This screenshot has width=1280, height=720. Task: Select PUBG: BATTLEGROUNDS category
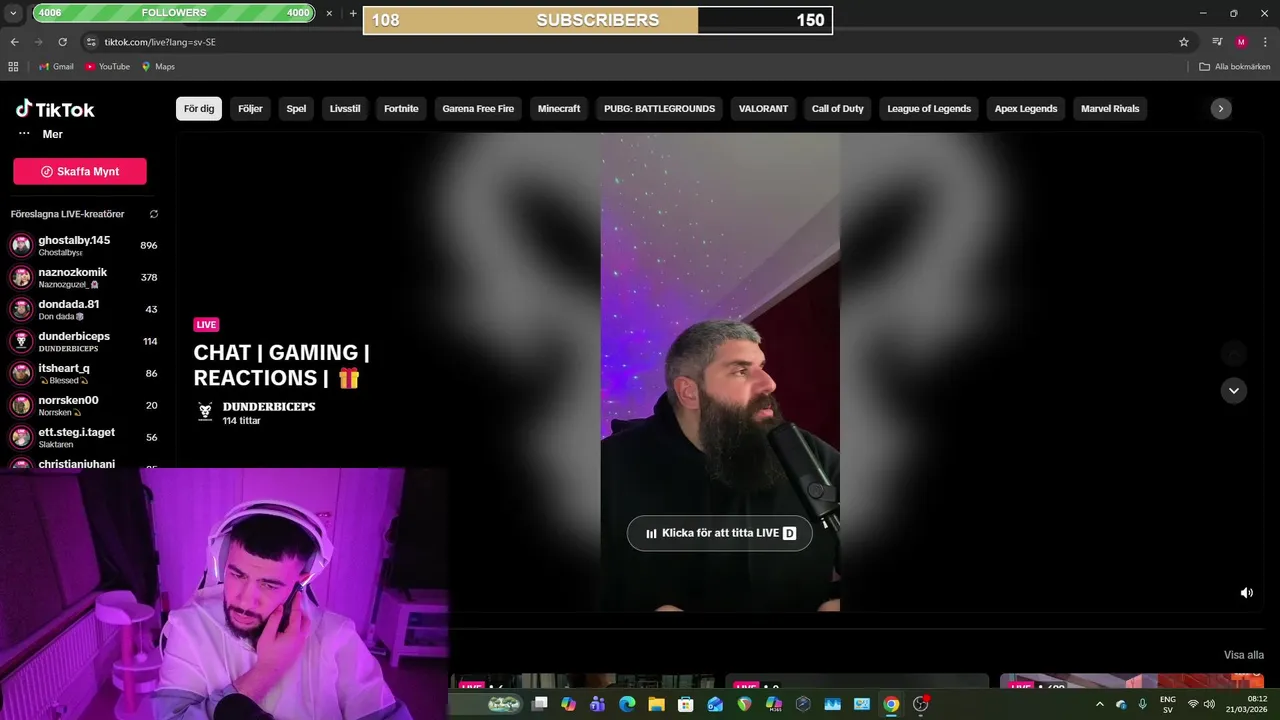[x=660, y=109]
